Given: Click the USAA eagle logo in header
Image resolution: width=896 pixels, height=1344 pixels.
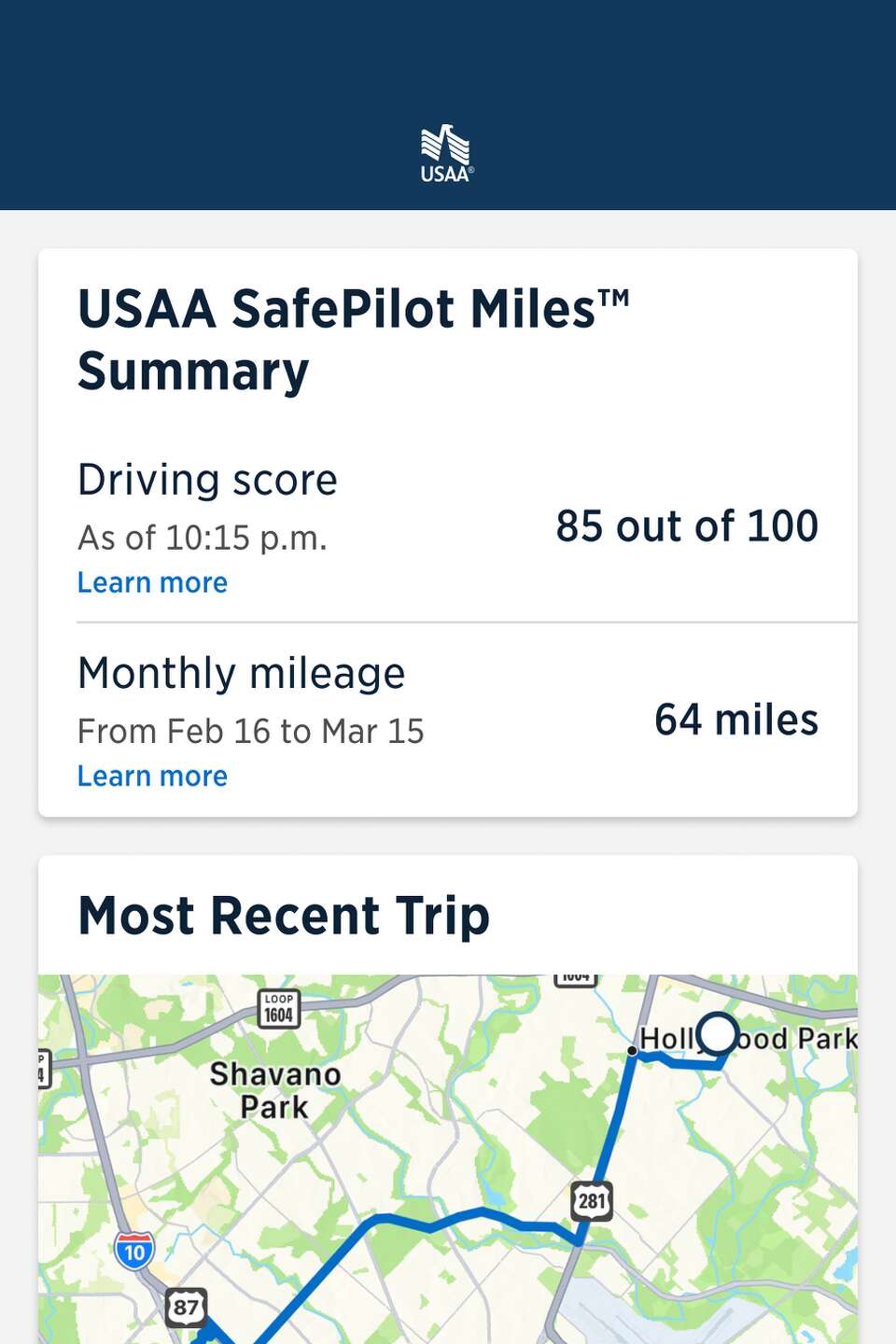Looking at the screenshot, I should [446, 153].
